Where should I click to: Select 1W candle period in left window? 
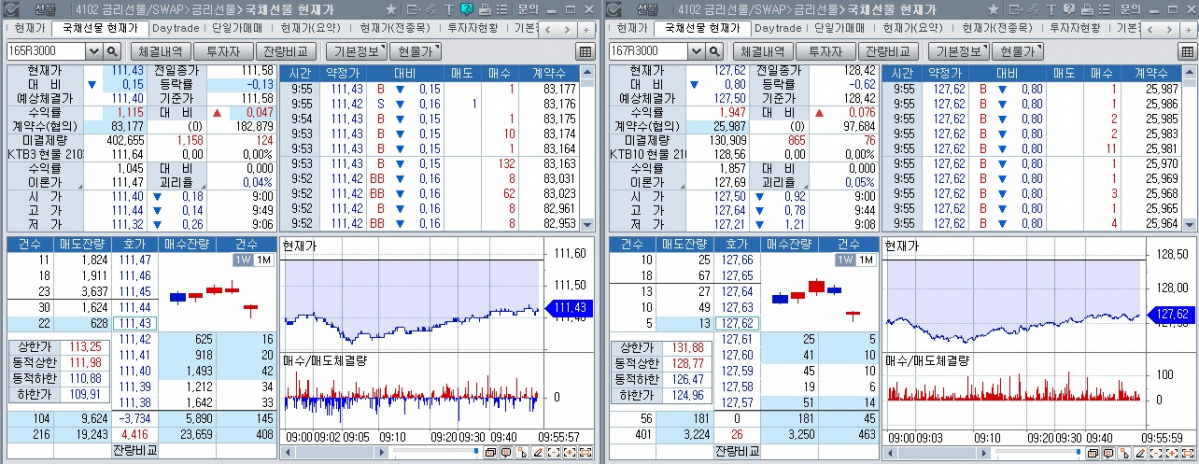pyautogui.click(x=242, y=260)
